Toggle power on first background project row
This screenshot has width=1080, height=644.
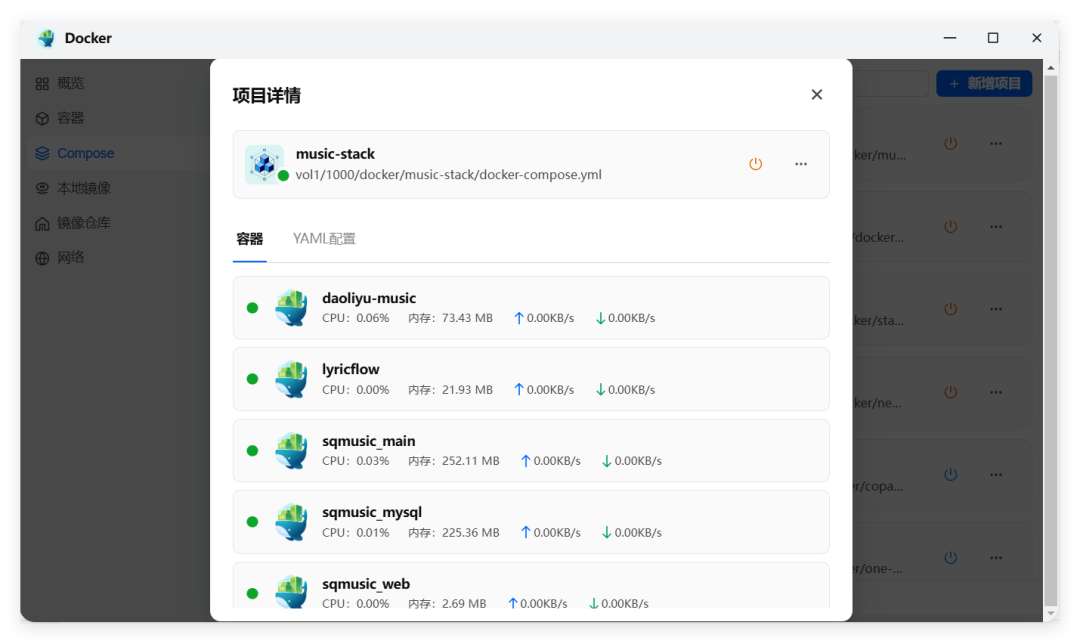pos(951,143)
